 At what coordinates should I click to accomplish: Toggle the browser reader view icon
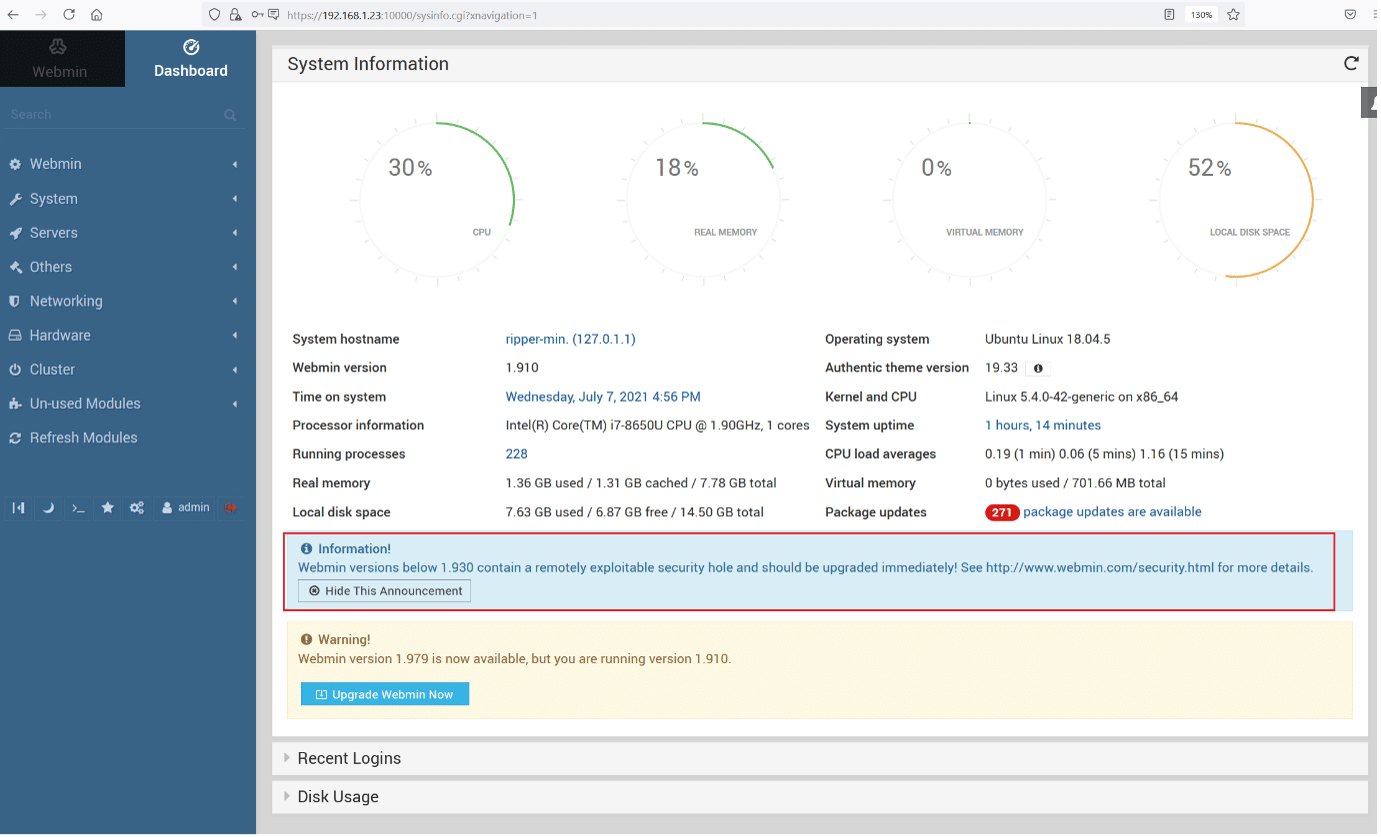[x=1169, y=15]
